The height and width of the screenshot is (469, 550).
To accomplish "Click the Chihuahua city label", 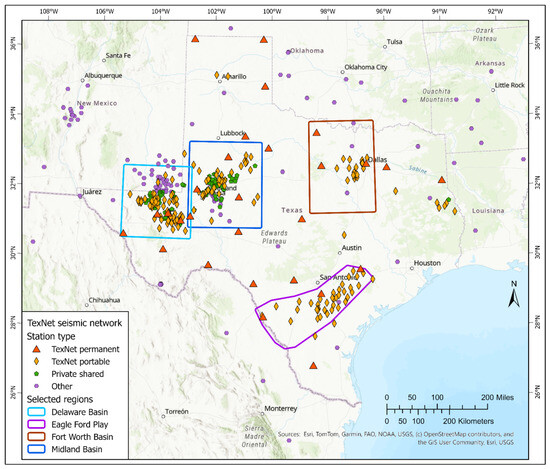I will [x=104, y=300].
